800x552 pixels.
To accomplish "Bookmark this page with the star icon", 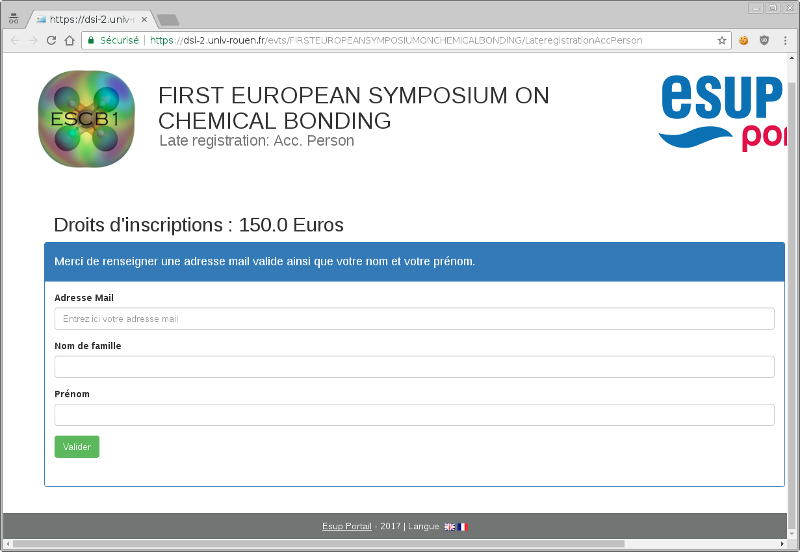I will [722, 41].
